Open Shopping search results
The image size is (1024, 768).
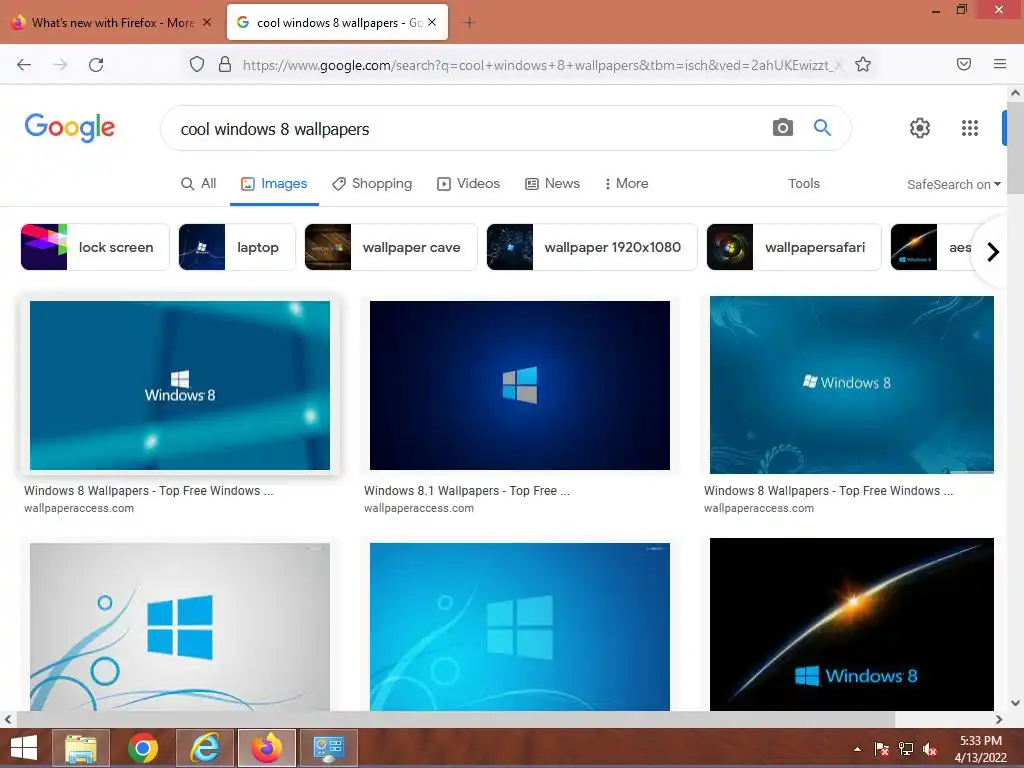pyautogui.click(x=372, y=184)
